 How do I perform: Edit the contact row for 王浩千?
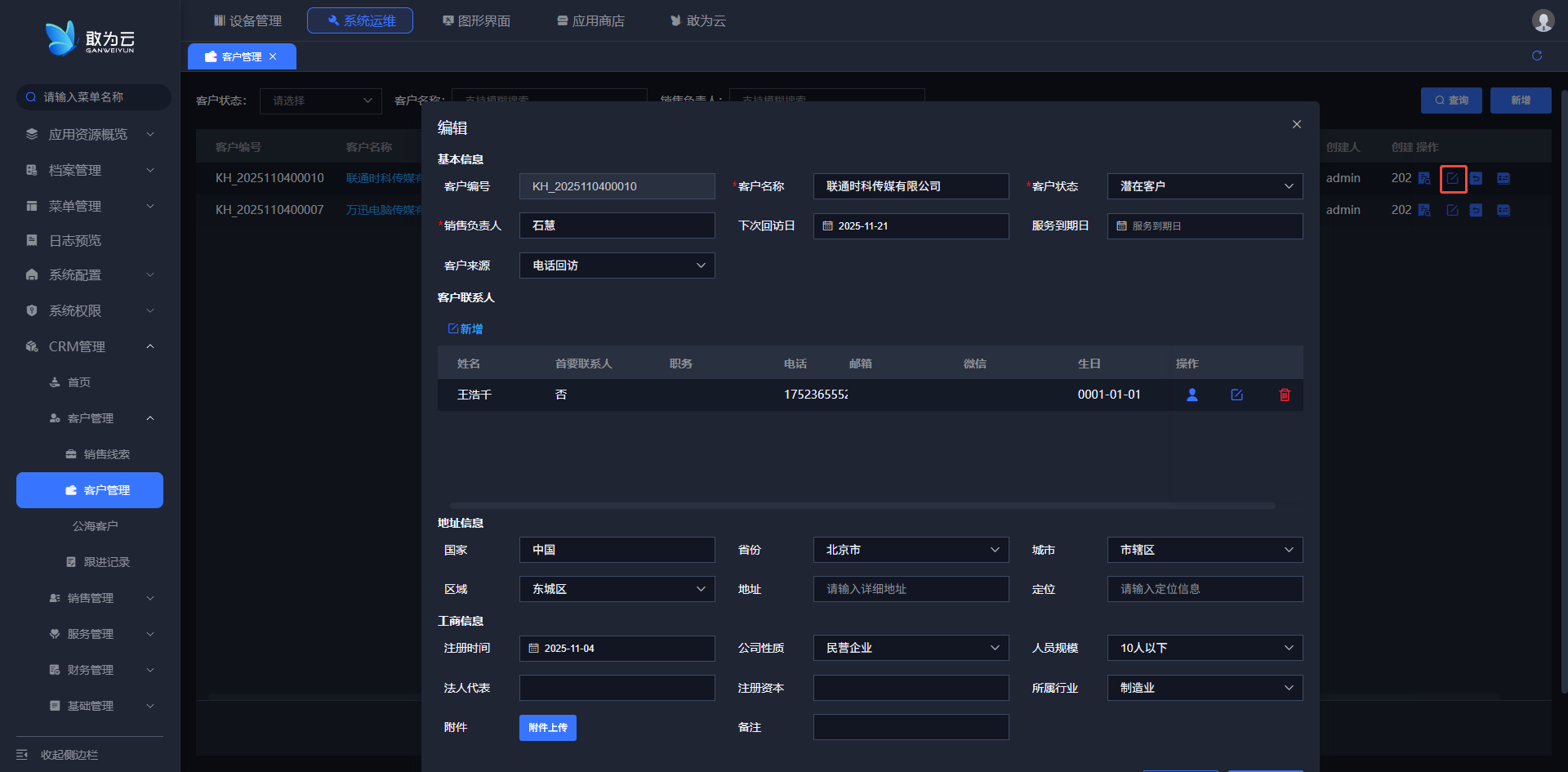coord(1236,395)
